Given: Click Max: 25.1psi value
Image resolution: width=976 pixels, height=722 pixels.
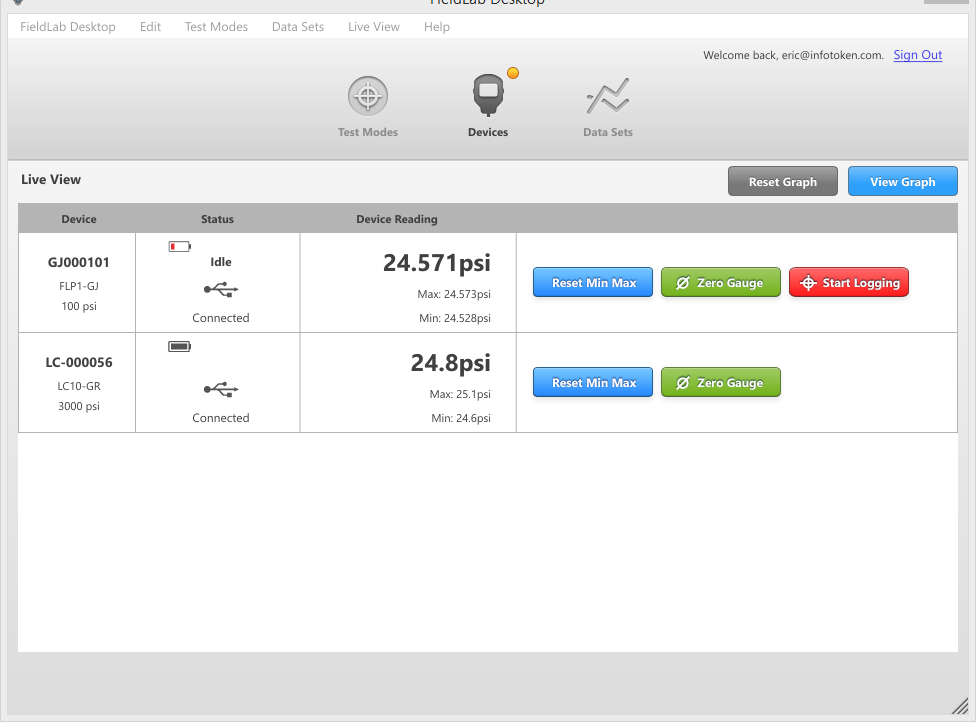Looking at the screenshot, I should [x=460, y=394].
